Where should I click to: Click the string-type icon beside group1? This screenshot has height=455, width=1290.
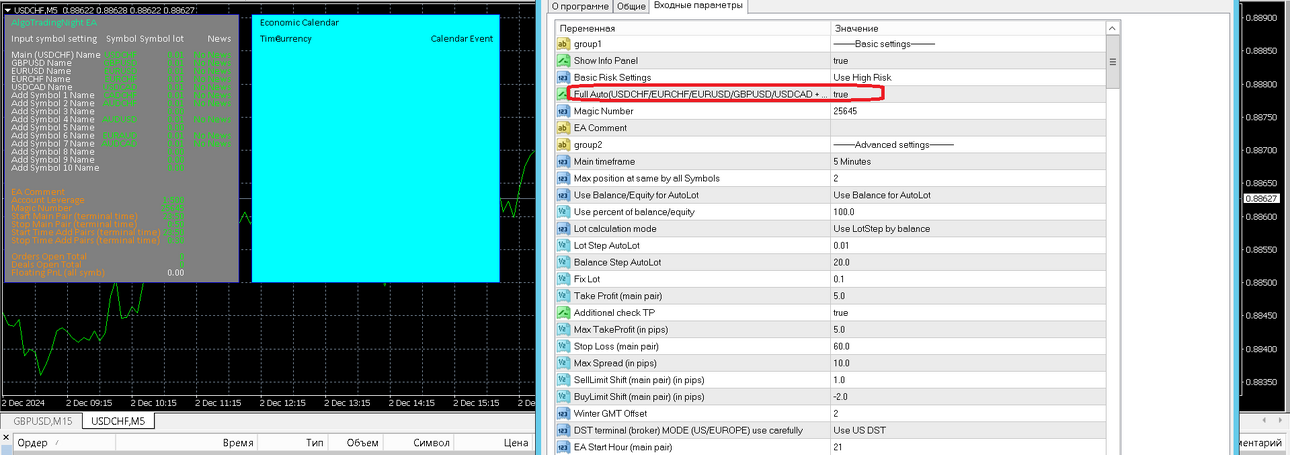[563, 44]
